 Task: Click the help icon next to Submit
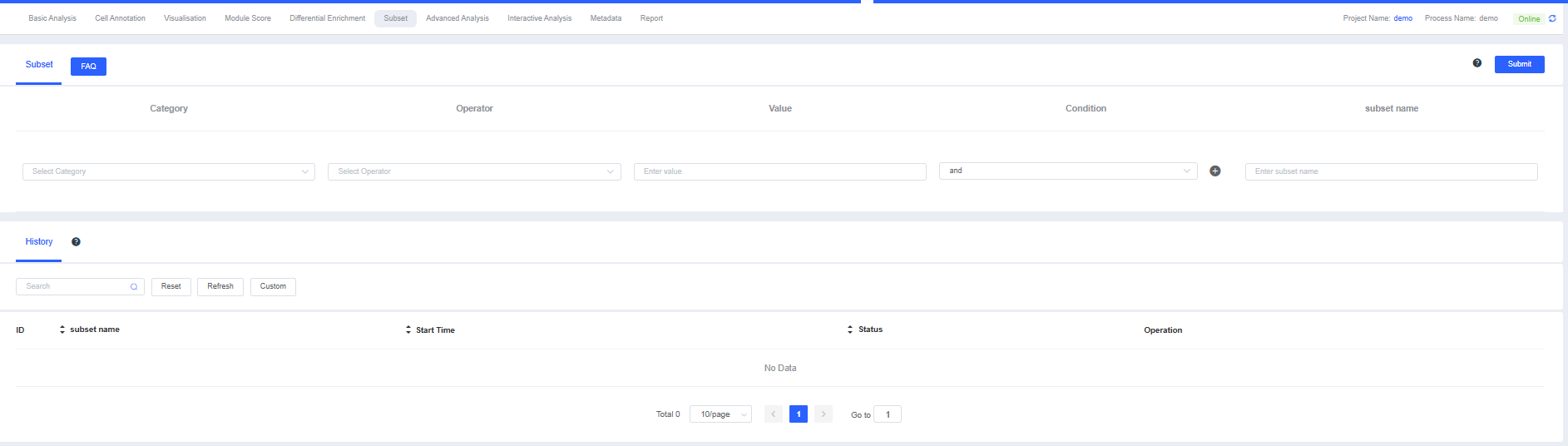pos(1477,63)
